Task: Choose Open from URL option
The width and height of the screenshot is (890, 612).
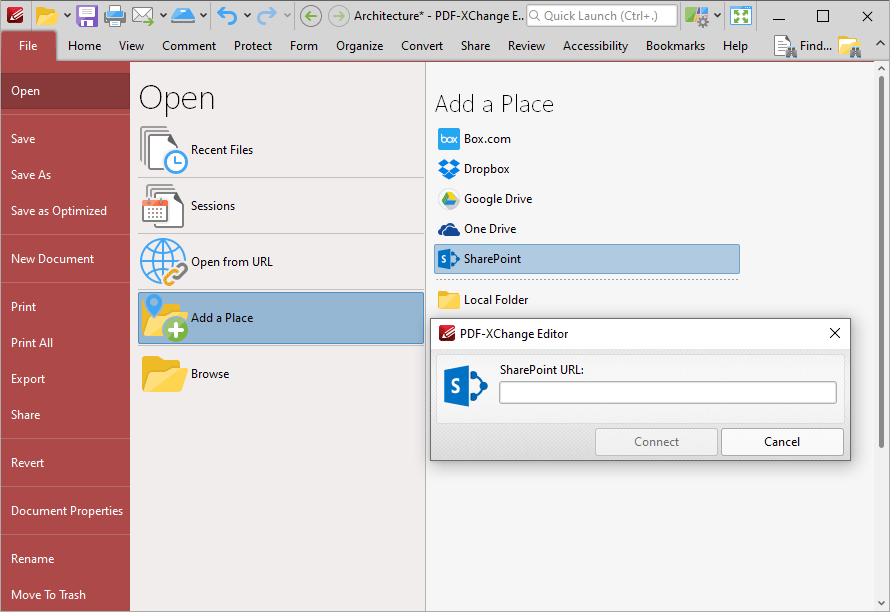Action: 280,262
